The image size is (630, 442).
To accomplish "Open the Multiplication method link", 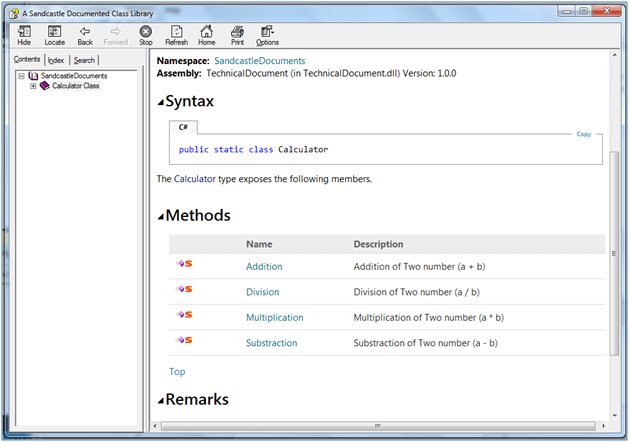I will pos(274,317).
